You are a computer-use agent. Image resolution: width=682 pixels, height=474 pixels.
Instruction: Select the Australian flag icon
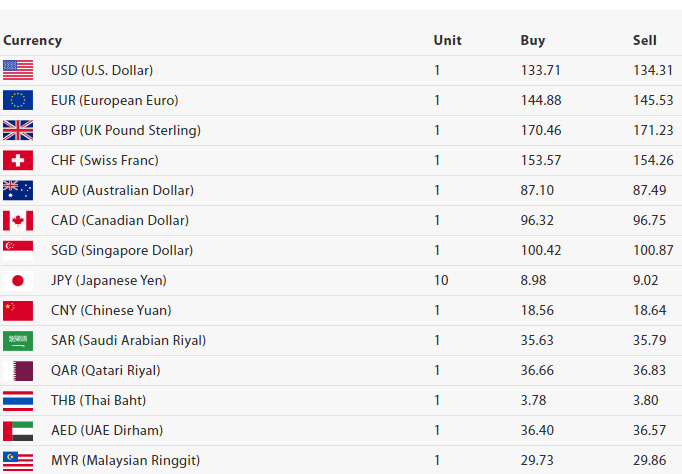tap(18, 190)
